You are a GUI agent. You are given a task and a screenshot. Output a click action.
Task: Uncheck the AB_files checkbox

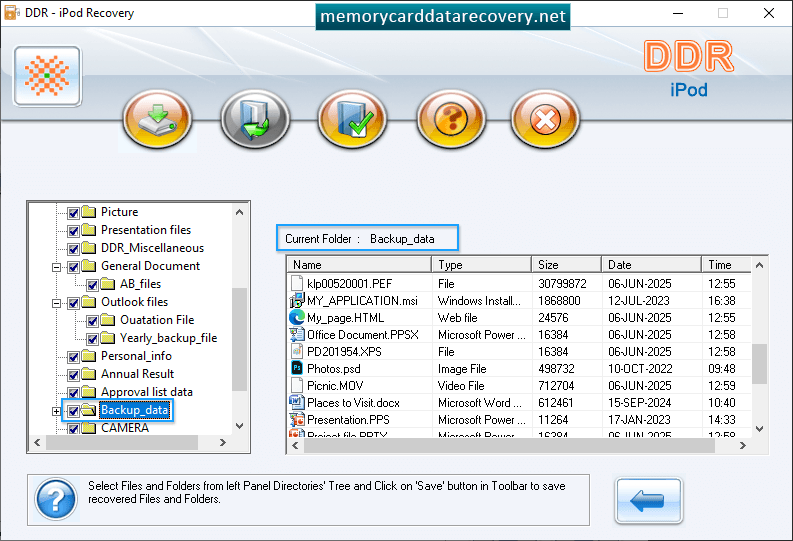point(92,285)
